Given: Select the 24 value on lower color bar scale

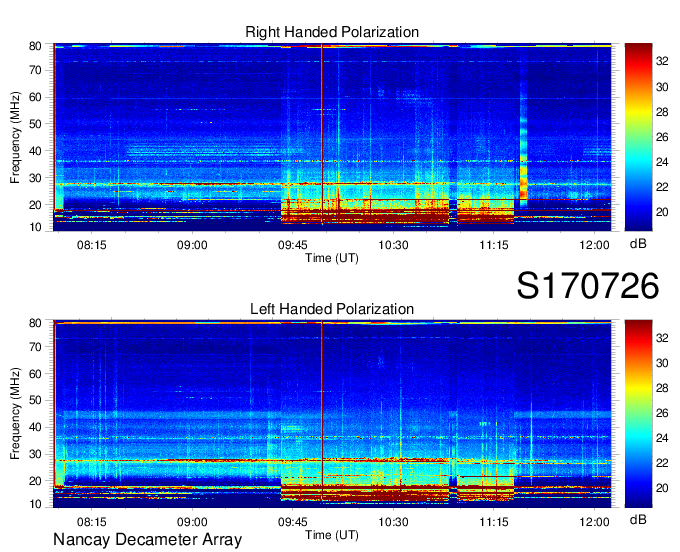Looking at the screenshot, I should pos(662,438).
